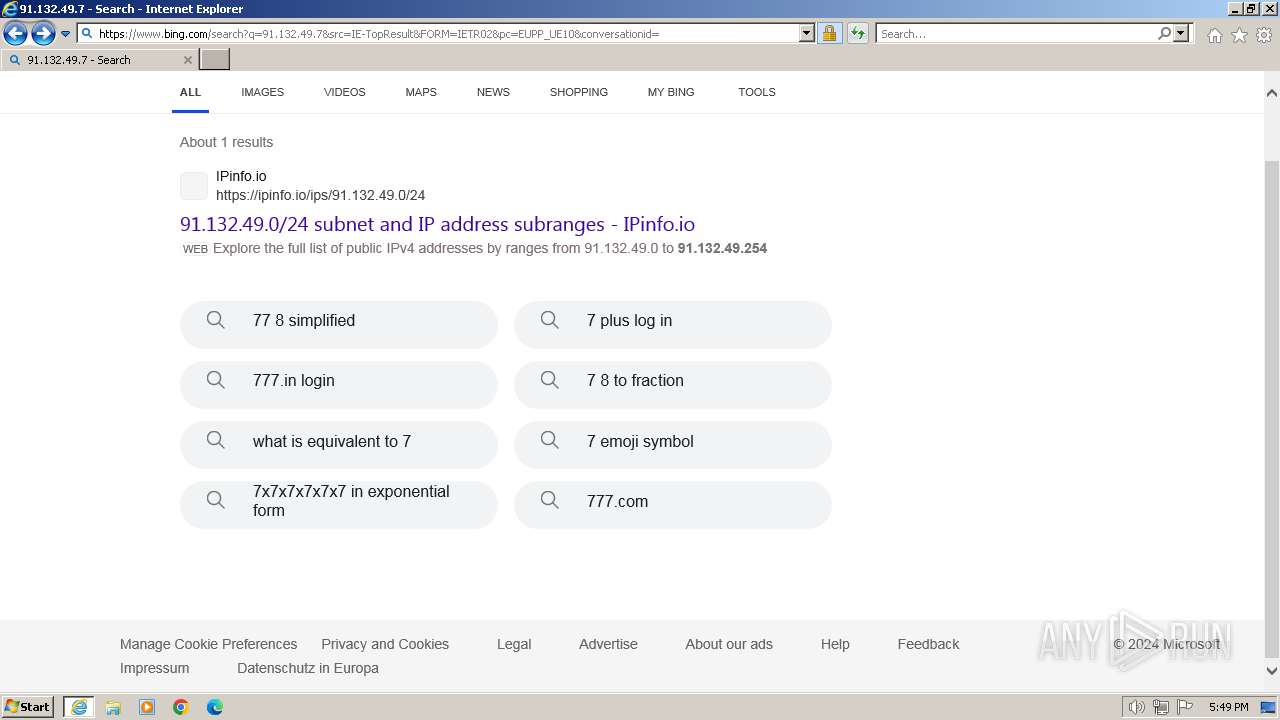Image resolution: width=1280 pixels, height=720 pixels.
Task: Click Internet Explorer taskbar icon
Action: (79, 707)
